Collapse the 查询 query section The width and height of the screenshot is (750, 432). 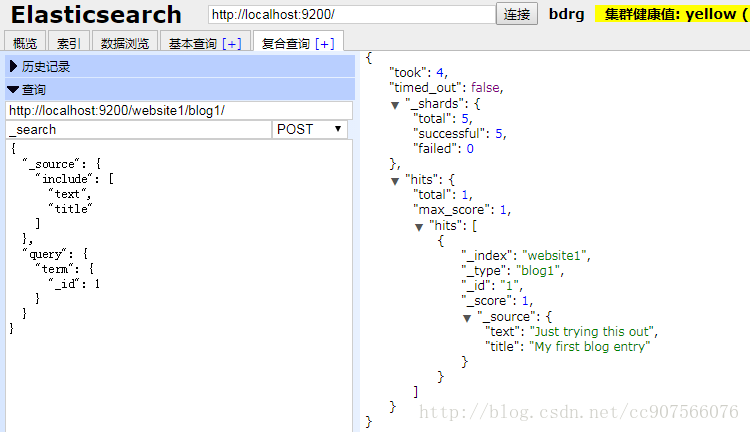tap(180, 89)
